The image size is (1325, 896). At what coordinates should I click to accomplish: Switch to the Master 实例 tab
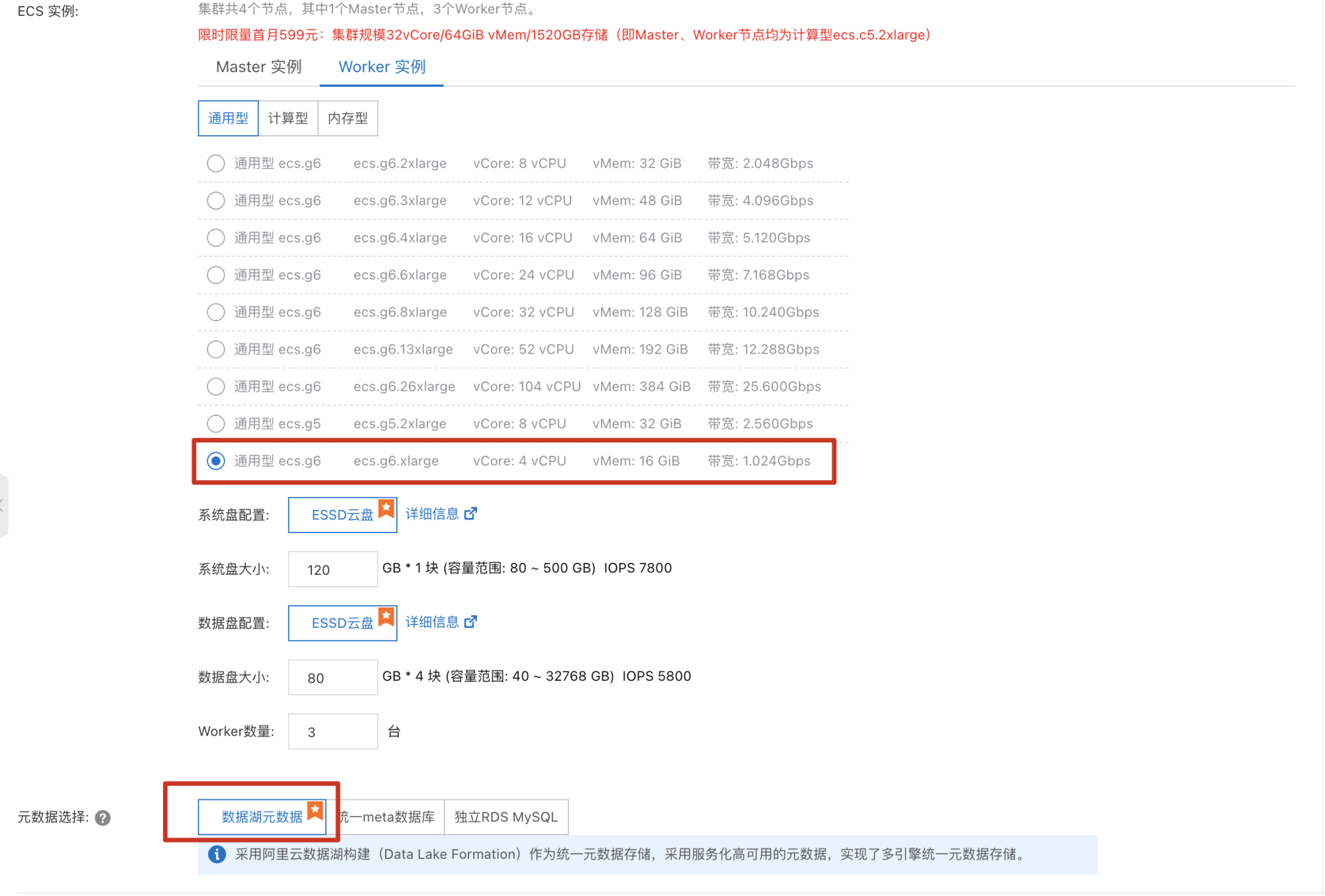coord(259,67)
